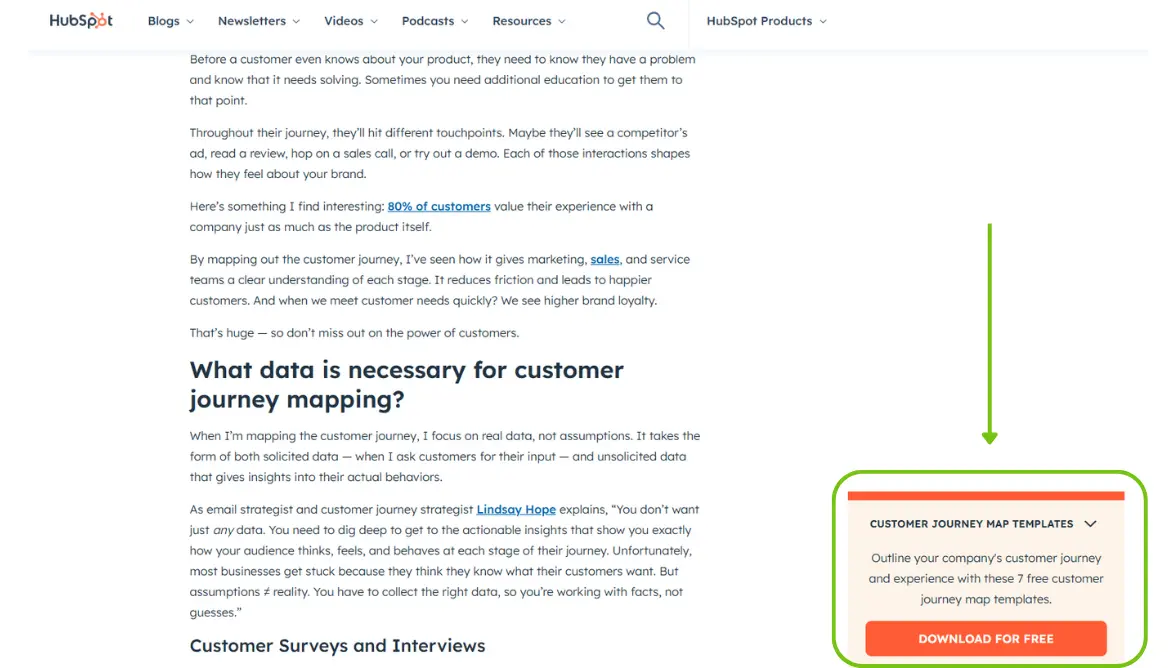Expand the chevron next to Blogs
1176x668 pixels.
pos(190,22)
